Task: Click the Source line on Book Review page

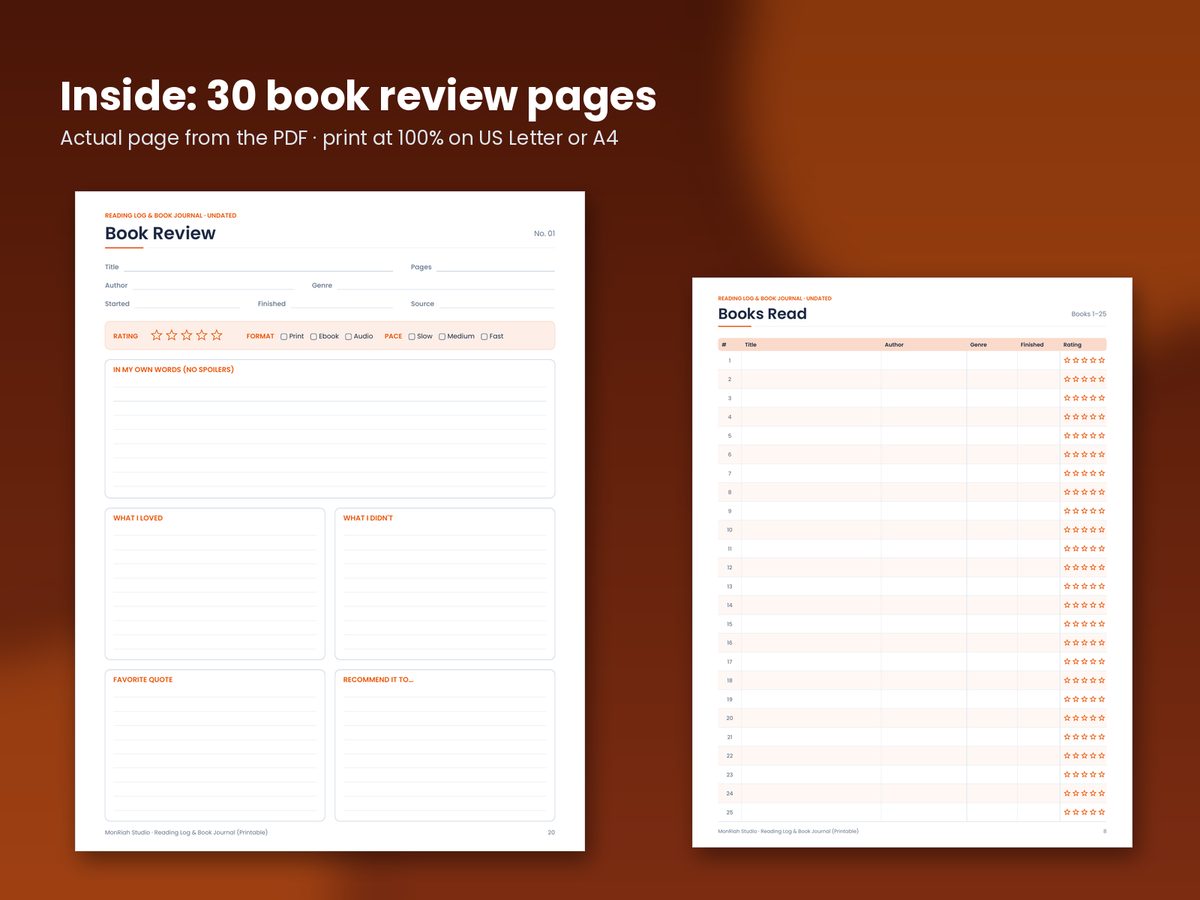Action: [x=496, y=304]
